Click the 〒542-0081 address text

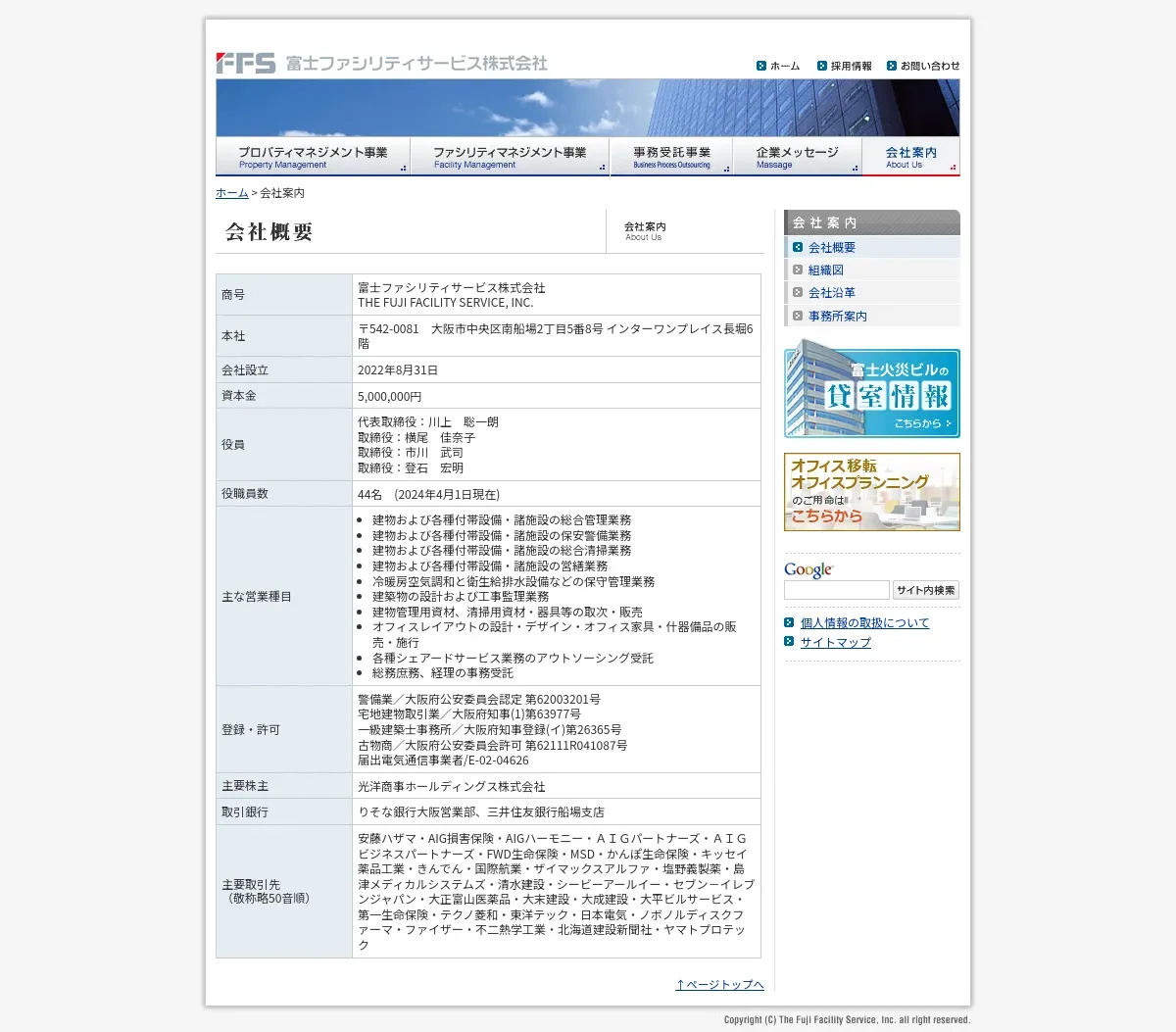click(556, 336)
